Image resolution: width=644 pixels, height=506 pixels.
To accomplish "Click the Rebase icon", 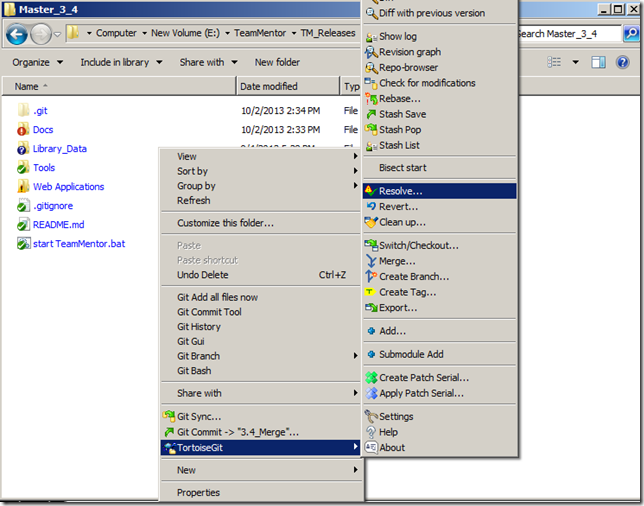I will 371,99.
